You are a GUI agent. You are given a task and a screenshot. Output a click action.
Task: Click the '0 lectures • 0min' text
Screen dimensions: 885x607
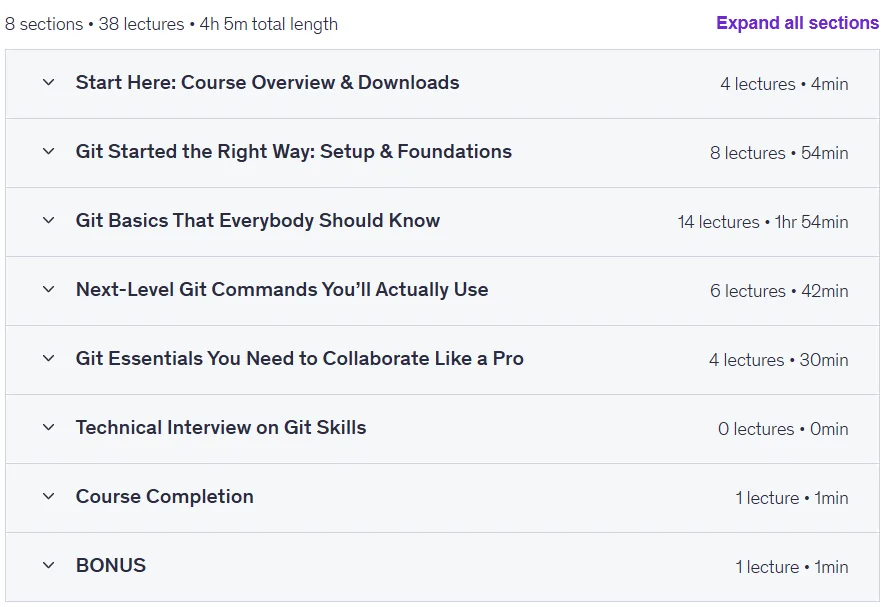(x=783, y=429)
